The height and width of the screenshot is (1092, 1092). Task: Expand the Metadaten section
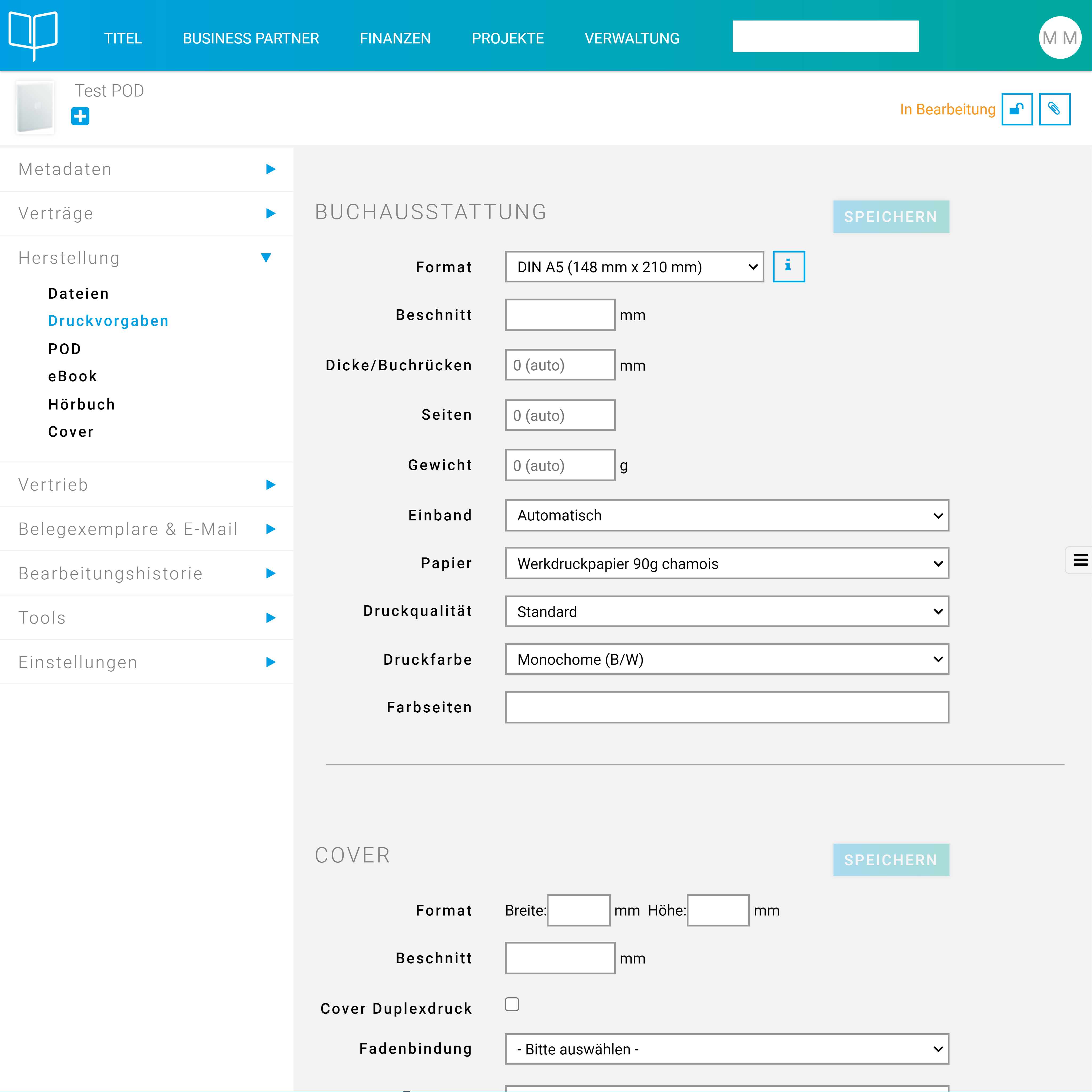(270, 169)
